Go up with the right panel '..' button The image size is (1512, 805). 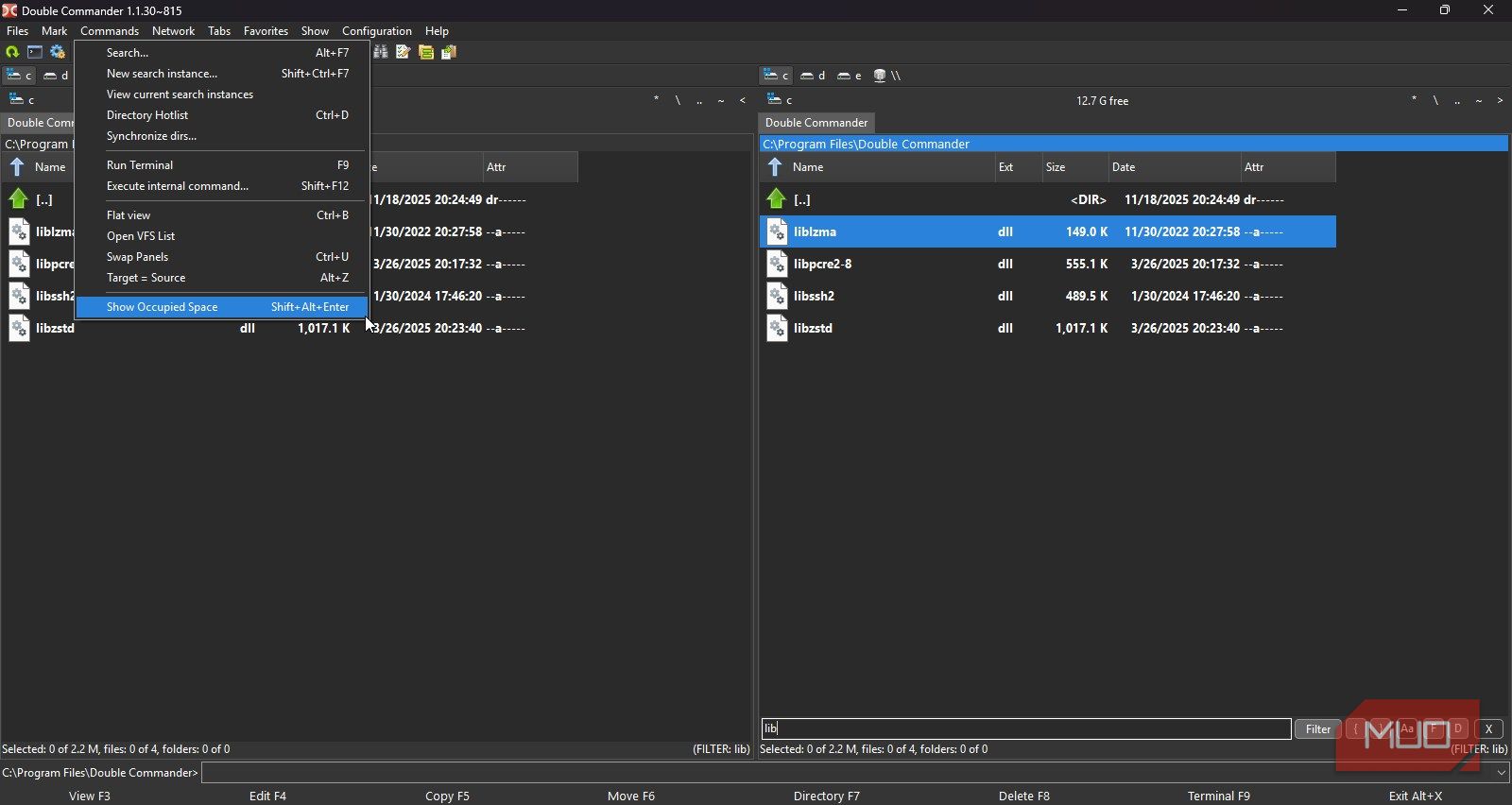click(1457, 100)
